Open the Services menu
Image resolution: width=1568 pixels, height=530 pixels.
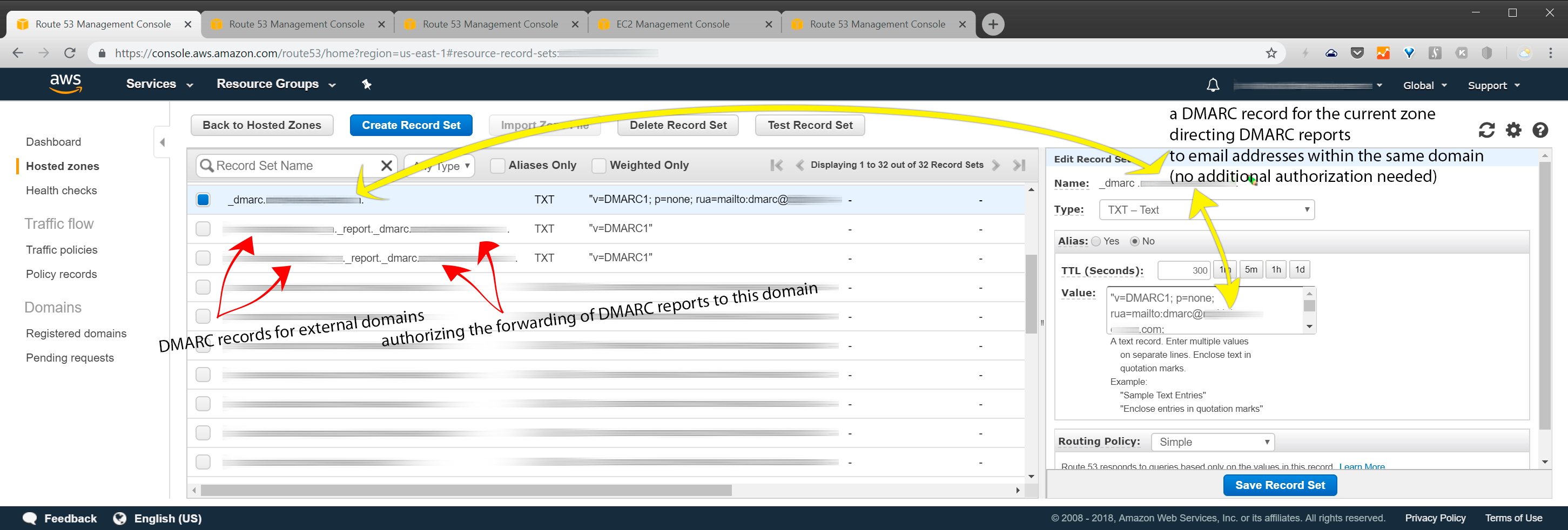159,84
